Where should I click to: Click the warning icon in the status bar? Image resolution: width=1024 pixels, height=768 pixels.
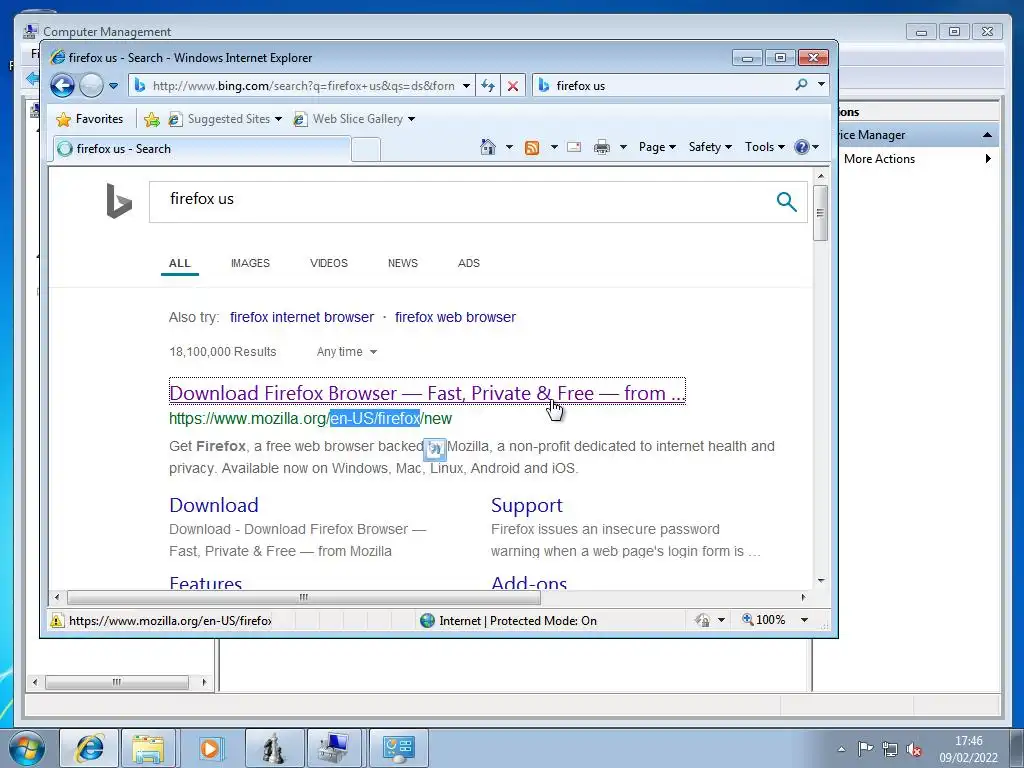[57, 620]
